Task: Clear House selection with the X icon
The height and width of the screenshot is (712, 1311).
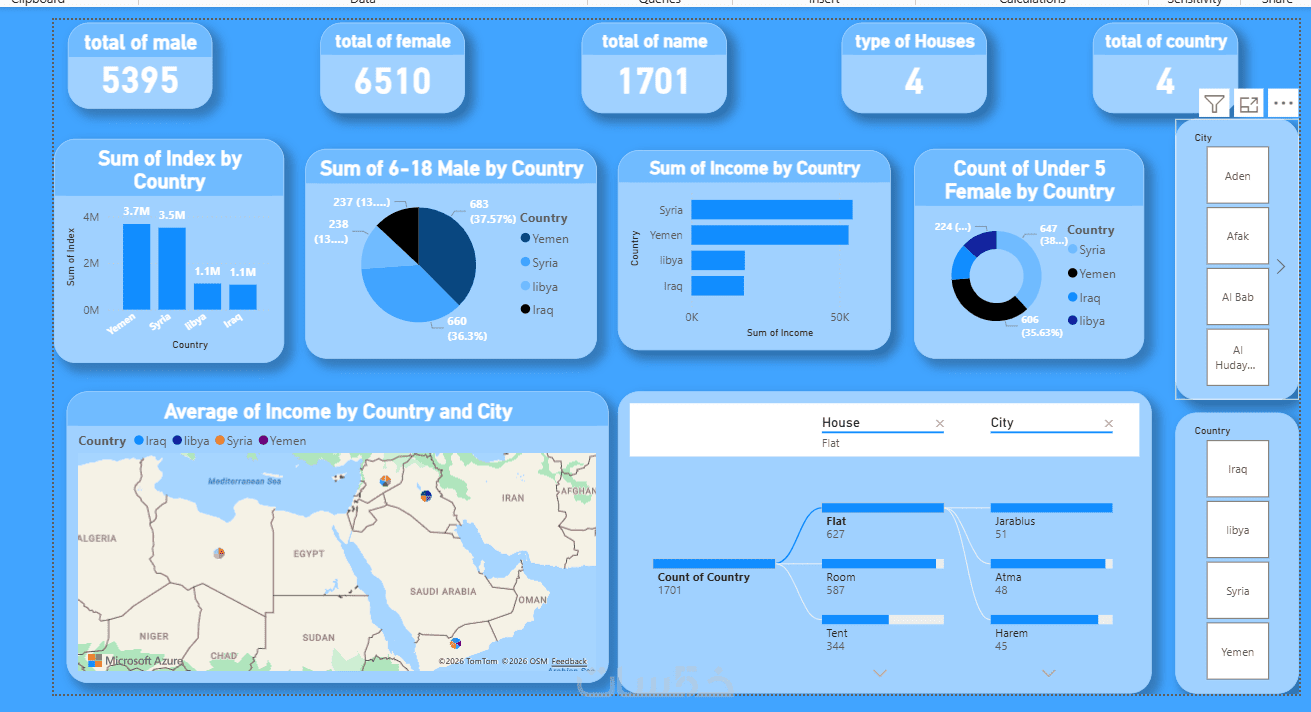Action: coord(939,424)
